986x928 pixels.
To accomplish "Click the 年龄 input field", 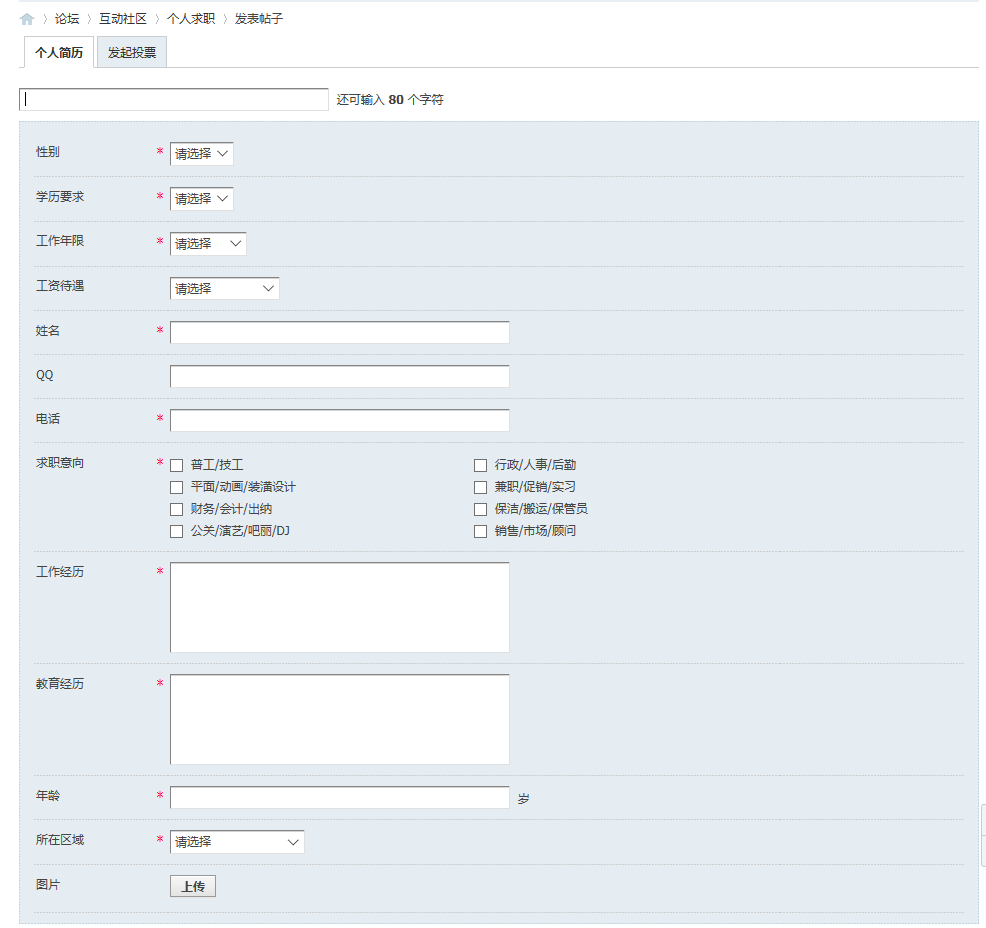I will [340, 797].
